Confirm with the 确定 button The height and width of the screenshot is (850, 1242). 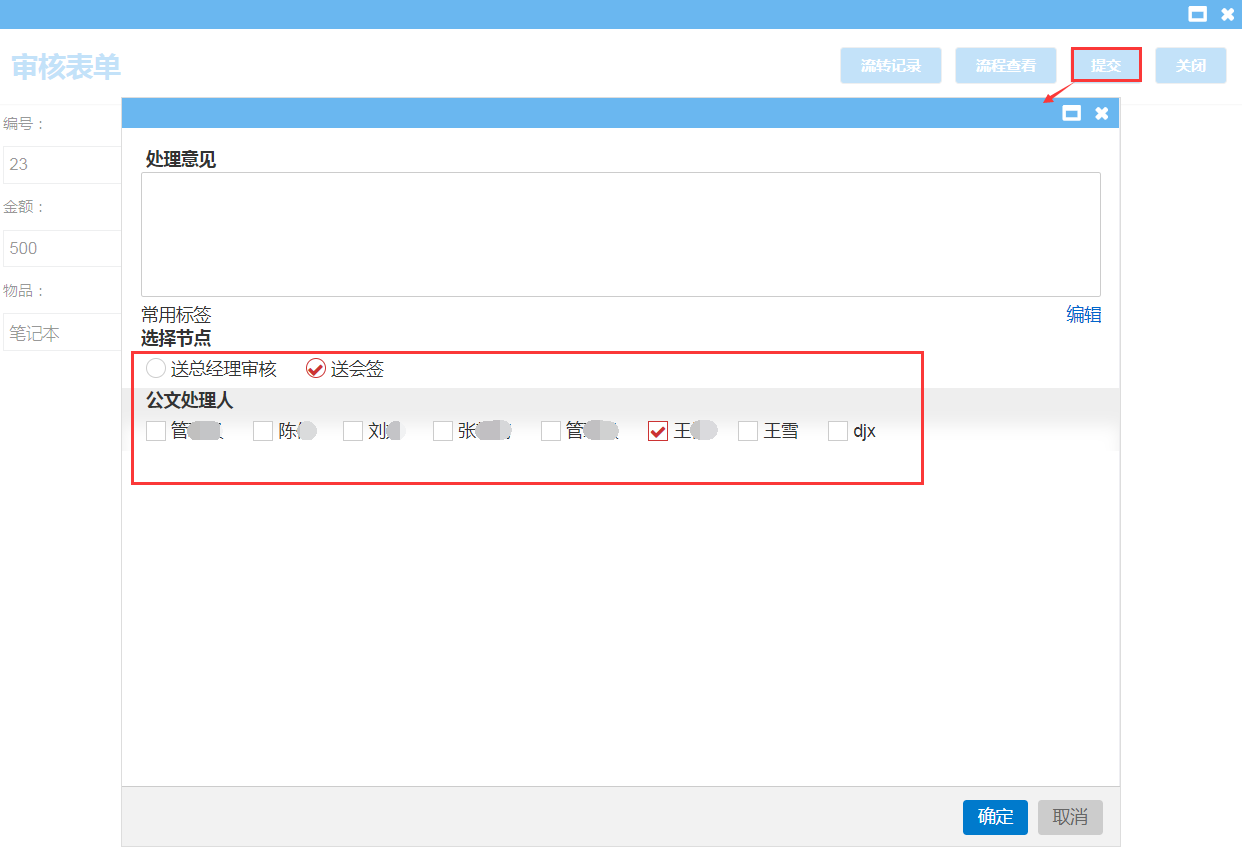tap(994, 817)
